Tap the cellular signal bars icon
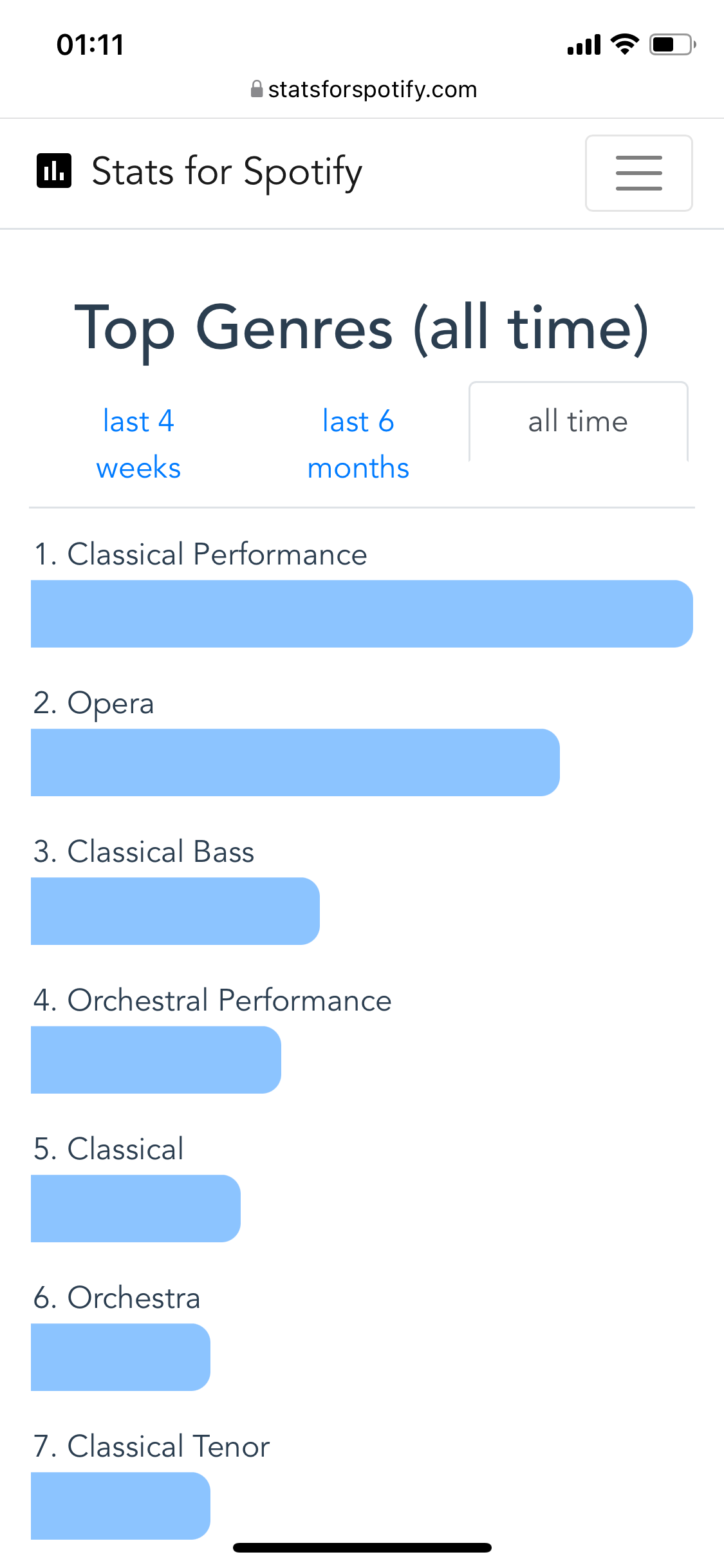Screen dimensions: 724x1568 tap(584, 45)
